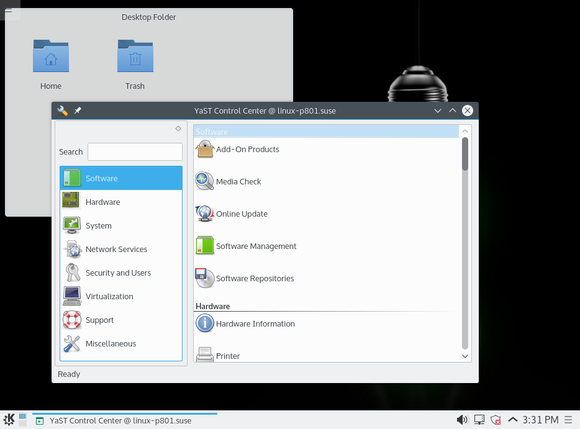Click the pager icon in the panel

click(23, 420)
